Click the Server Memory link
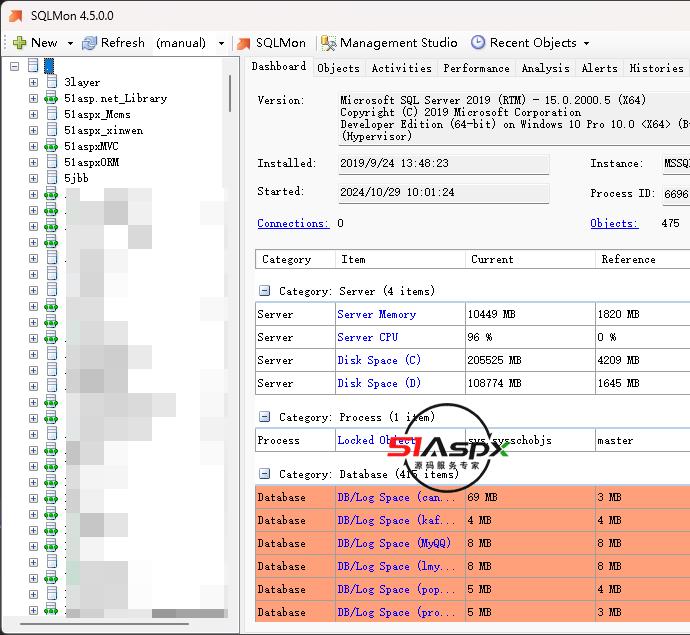The height and width of the screenshot is (635, 690). [x=376, y=314]
